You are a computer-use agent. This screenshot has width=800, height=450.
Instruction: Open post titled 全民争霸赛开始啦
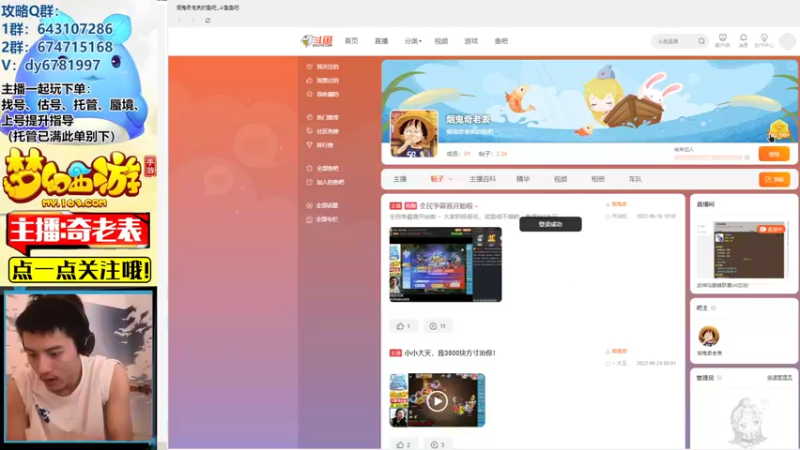[449, 206]
